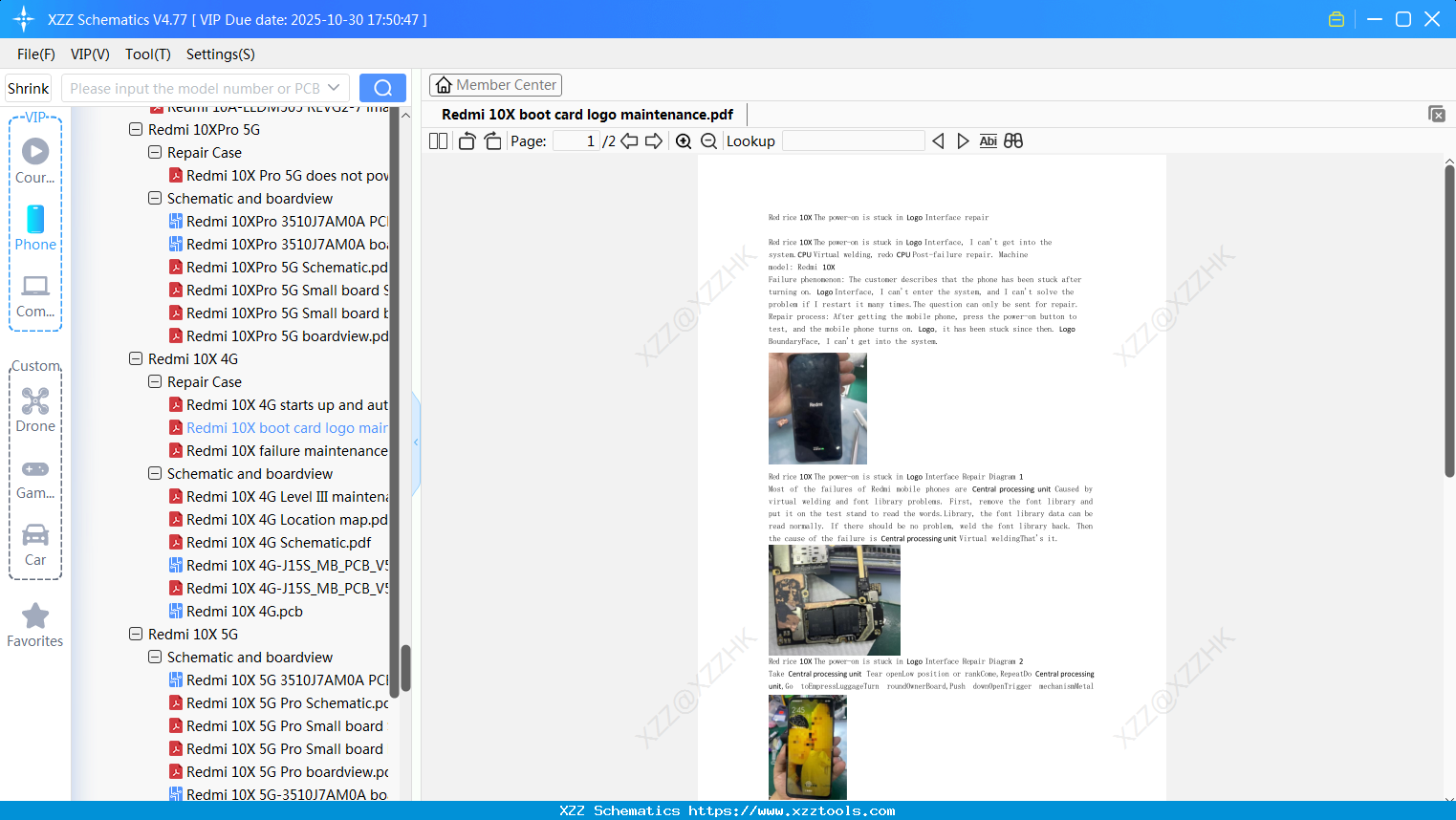Type in the Lookup search field

[852, 140]
